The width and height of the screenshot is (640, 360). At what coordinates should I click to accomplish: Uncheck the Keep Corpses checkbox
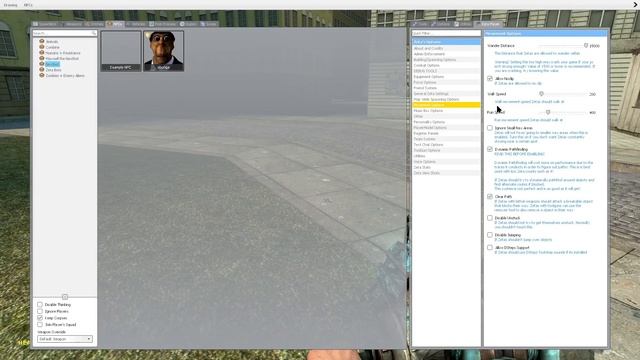[40, 318]
